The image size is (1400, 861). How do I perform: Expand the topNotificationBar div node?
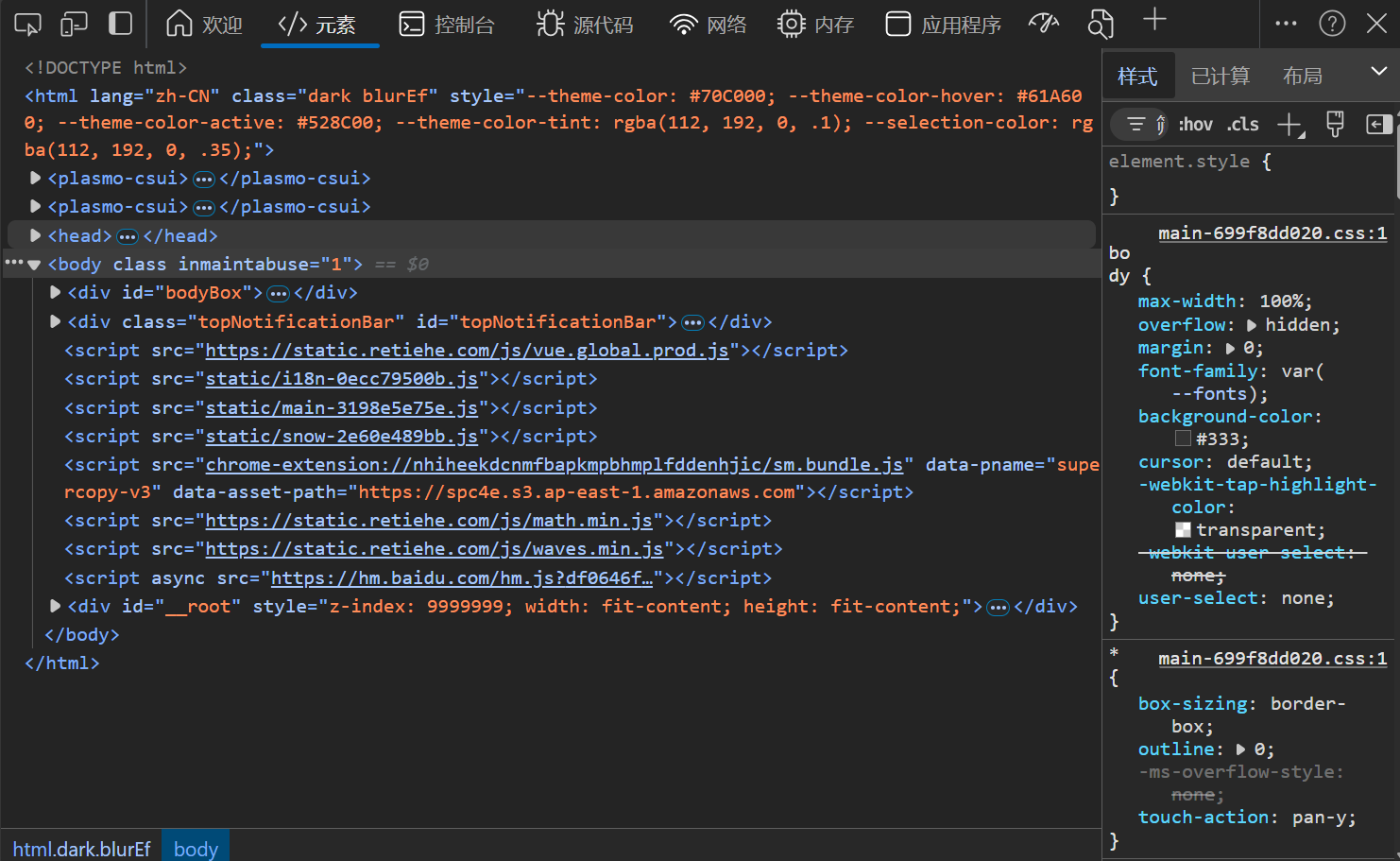55,322
